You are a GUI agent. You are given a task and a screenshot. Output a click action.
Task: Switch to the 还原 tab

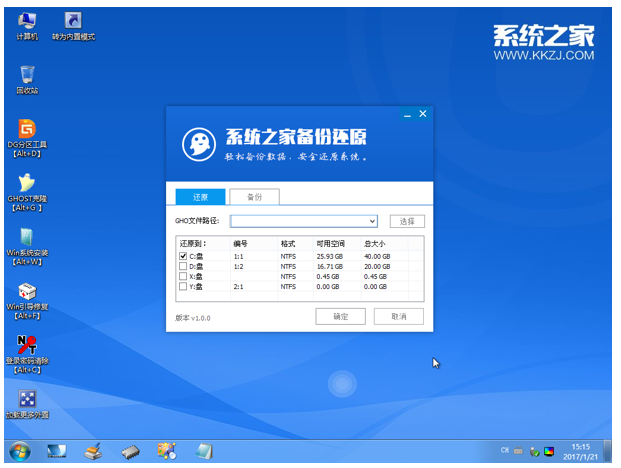200,197
